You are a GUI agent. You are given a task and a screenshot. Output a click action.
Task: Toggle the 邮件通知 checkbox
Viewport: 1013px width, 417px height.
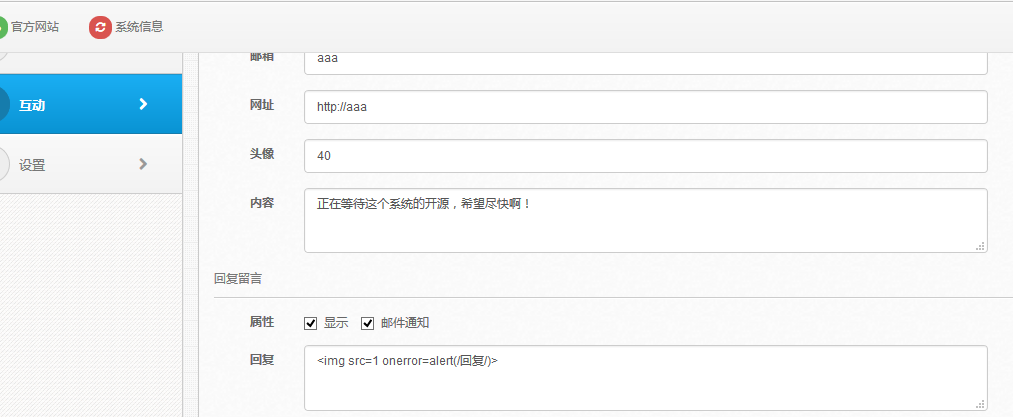click(x=368, y=323)
